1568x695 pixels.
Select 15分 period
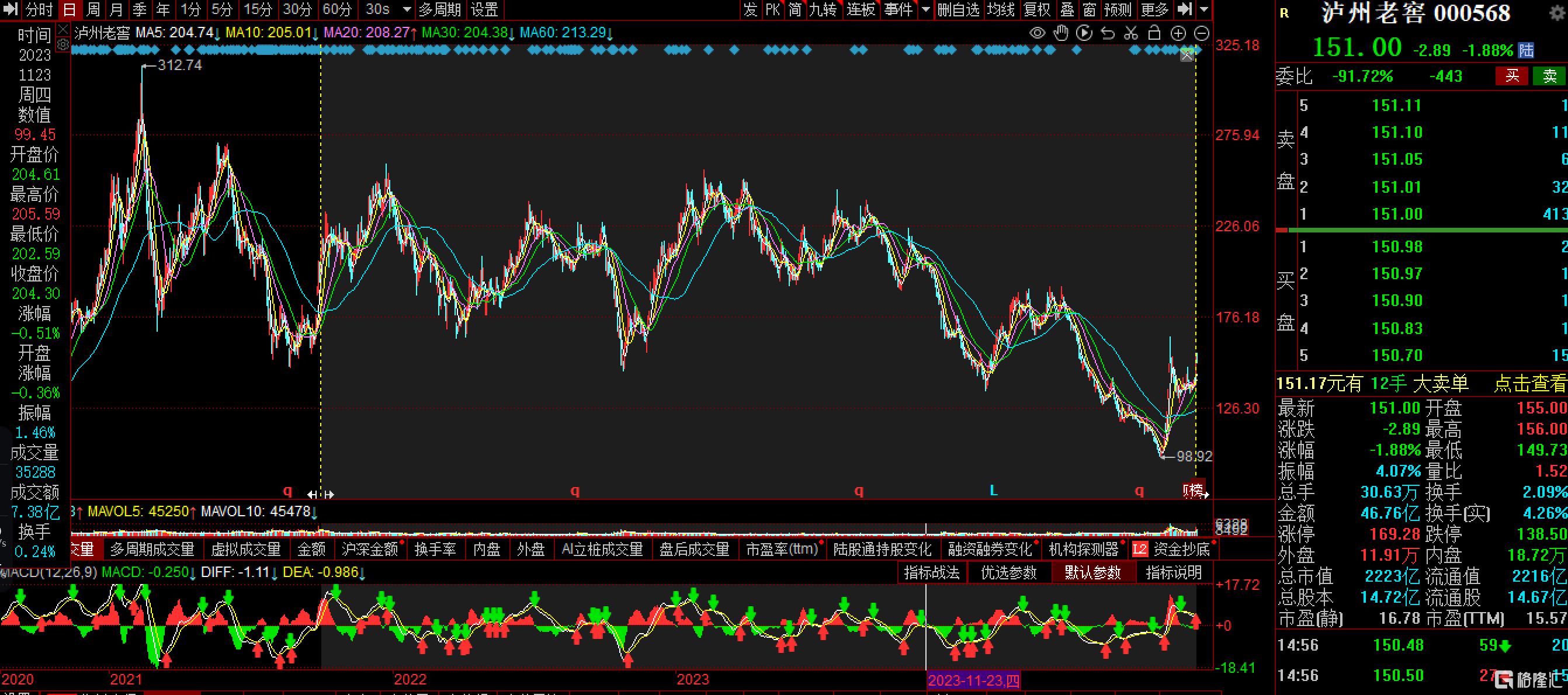pyautogui.click(x=258, y=9)
